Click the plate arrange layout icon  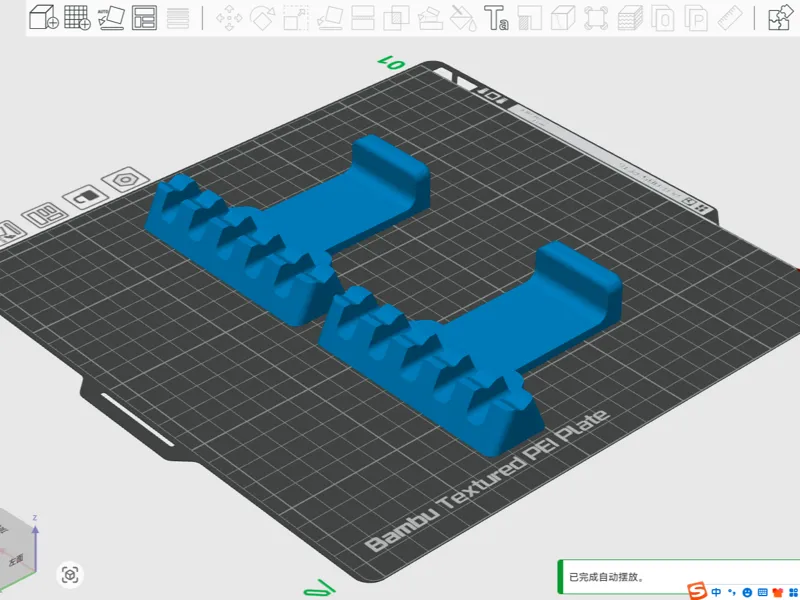tap(45, 215)
